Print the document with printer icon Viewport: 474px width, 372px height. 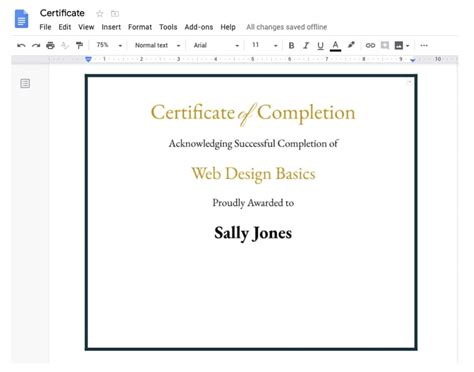(50, 45)
